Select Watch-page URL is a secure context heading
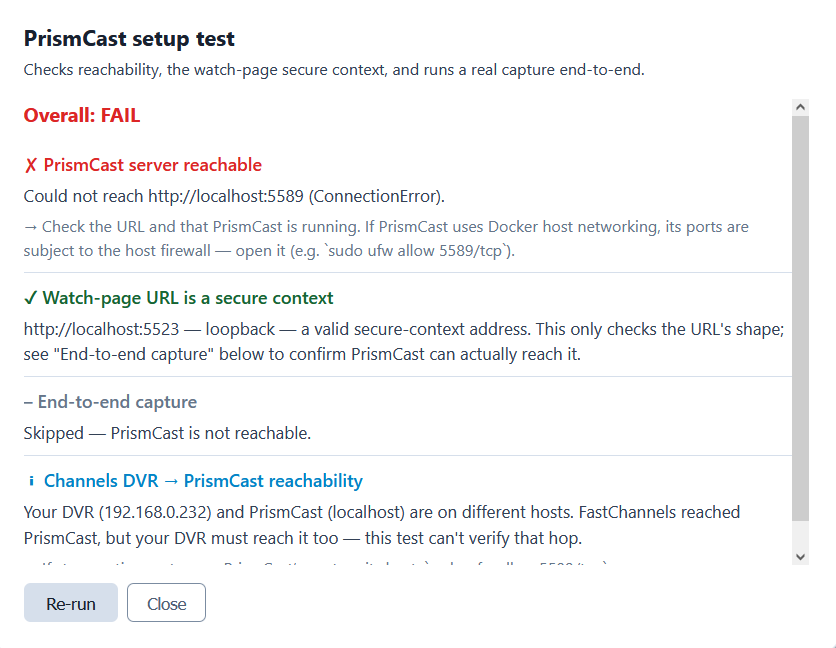 (188, 298)
